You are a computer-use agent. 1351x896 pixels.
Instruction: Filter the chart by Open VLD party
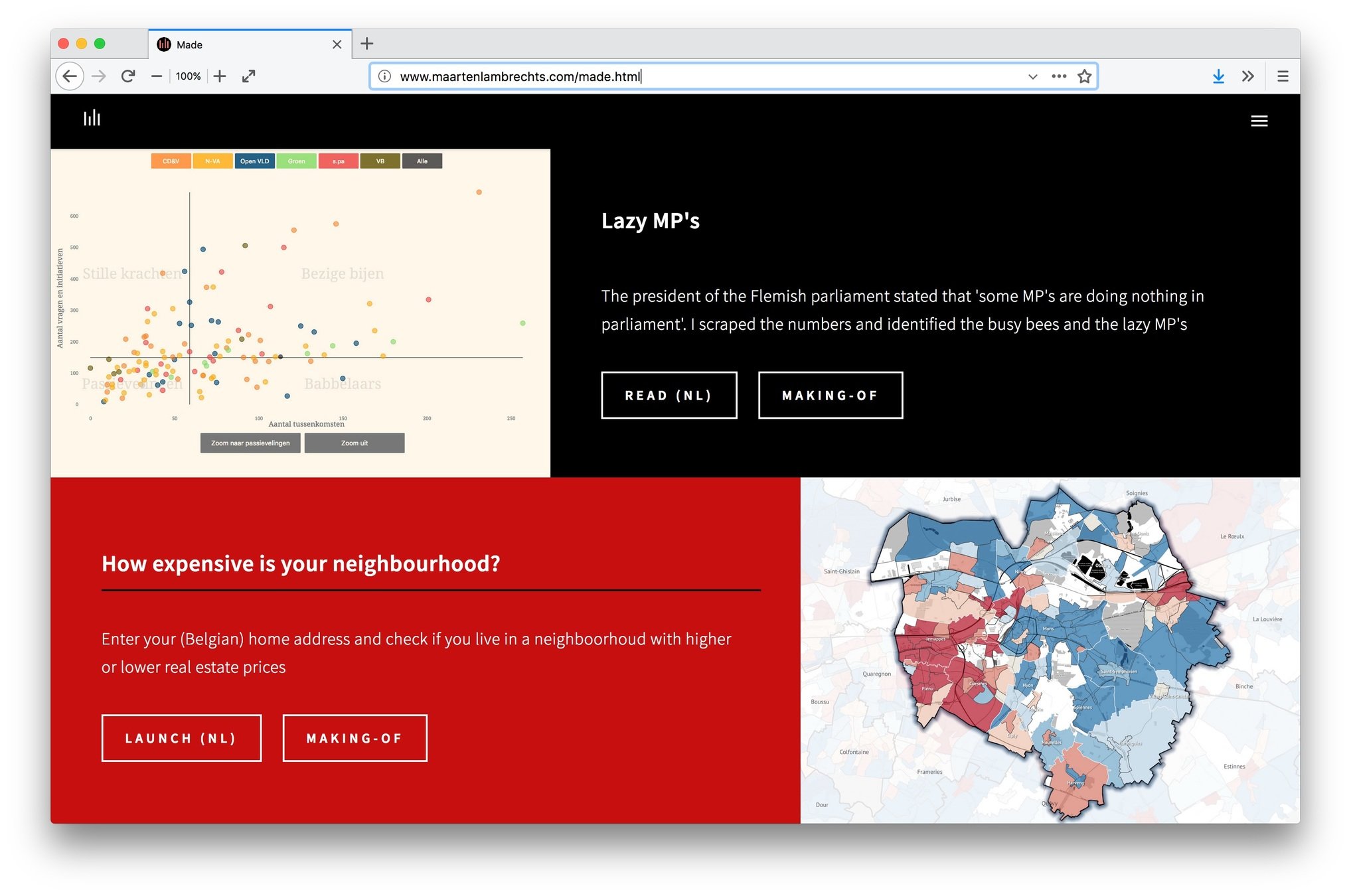coord(254,161)
